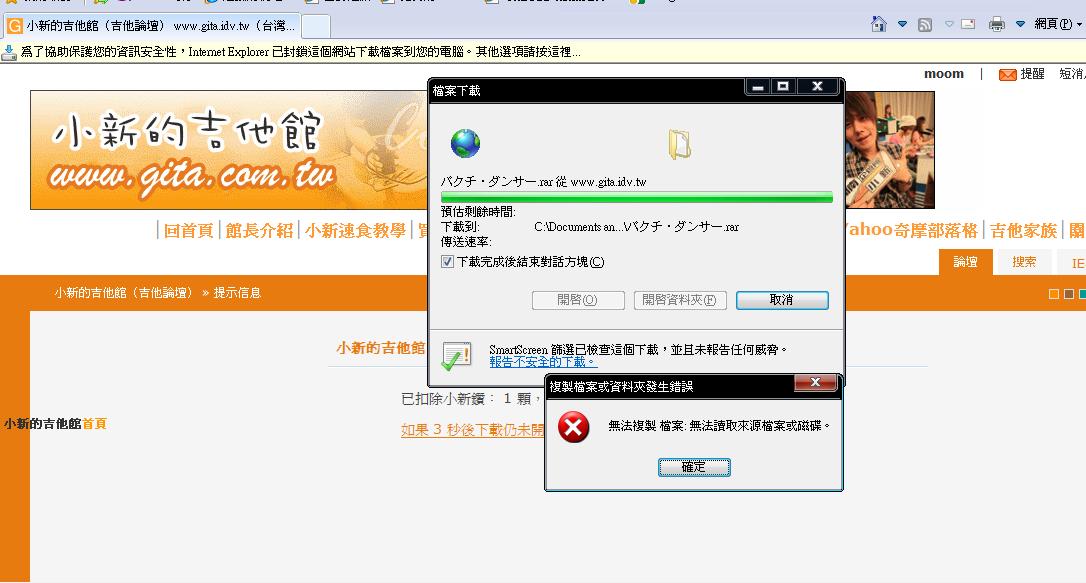Switch to the 搜索 tab
The height and width of the screenshot is (583, 1086).
(x=1024, y=262)
